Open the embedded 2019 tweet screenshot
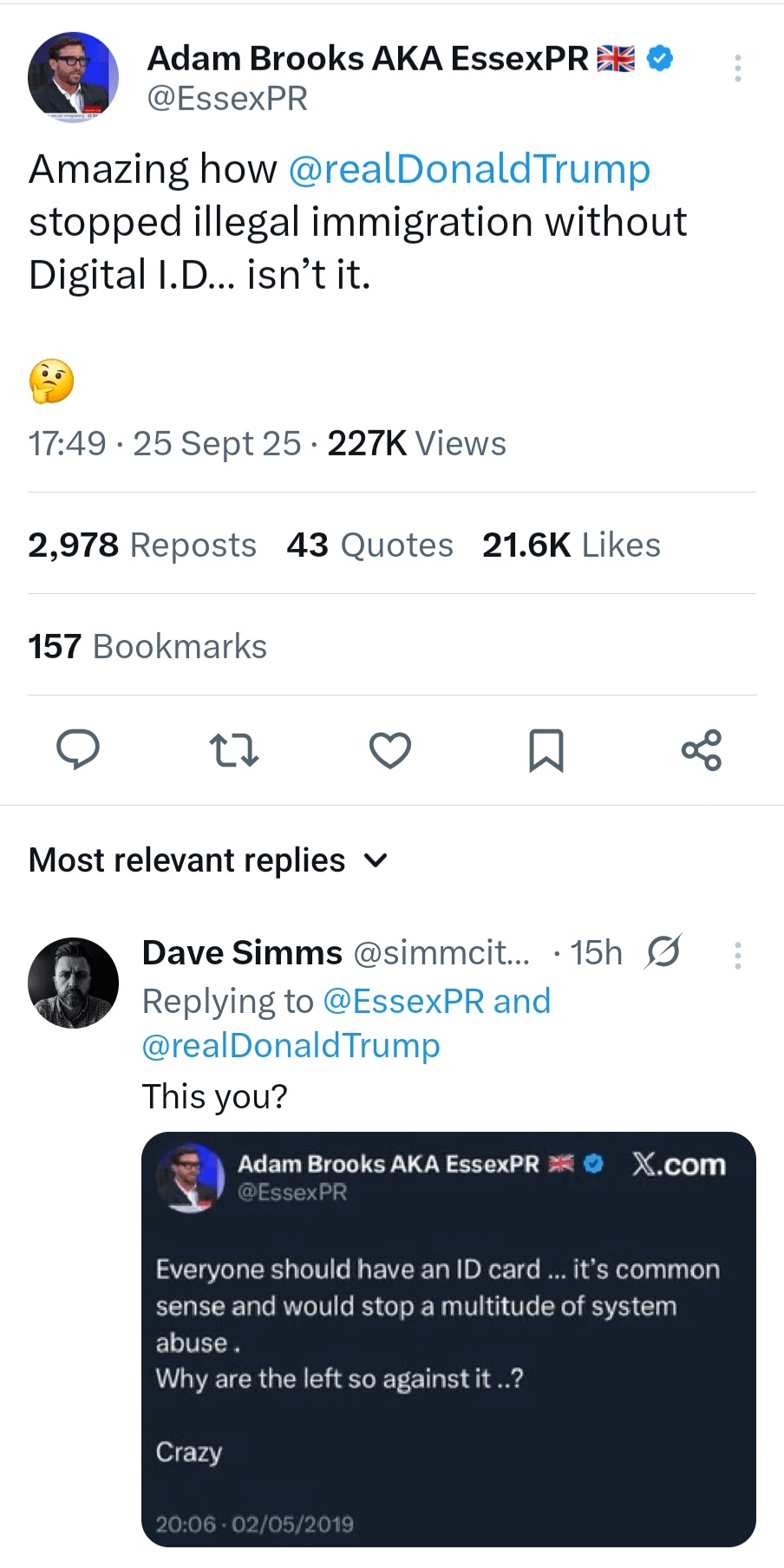The image size is (784, 1568). click(448, 1339)
